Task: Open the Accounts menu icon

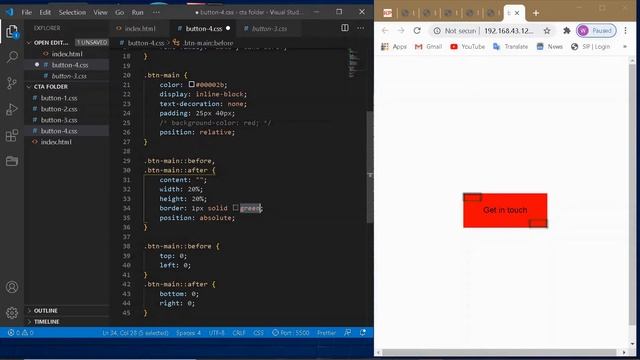Action: tap(12, 287)
